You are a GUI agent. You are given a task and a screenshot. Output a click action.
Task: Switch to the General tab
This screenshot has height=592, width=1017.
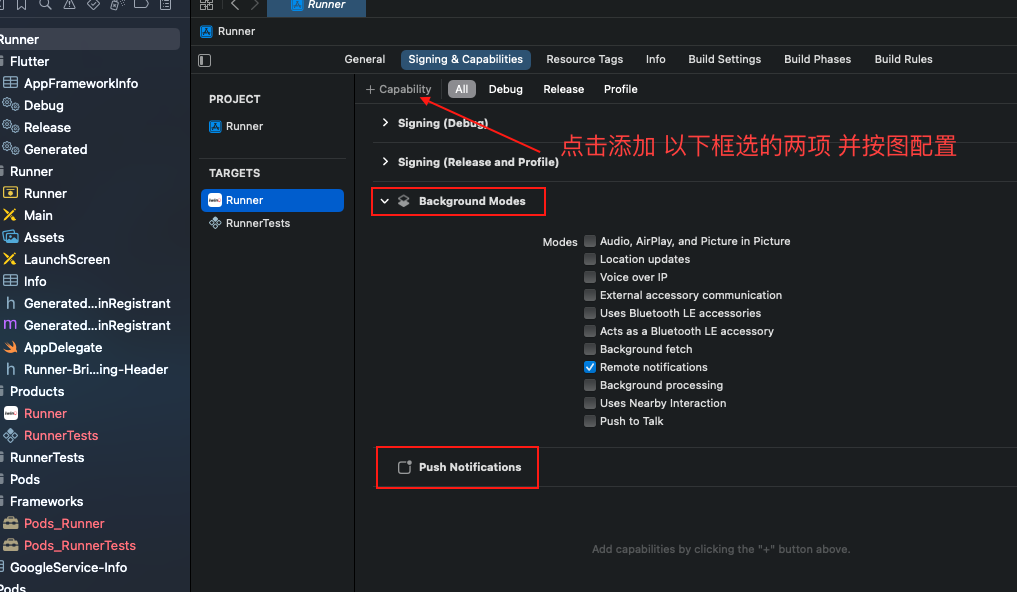coord(365,59)
